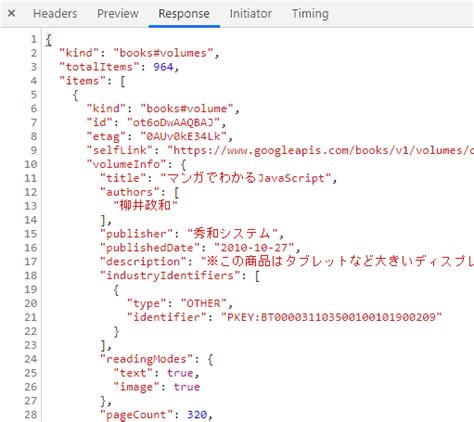The height and width of the screenshot is (422, 474).
Task: Click the "publishedDate" key on line 16
Action: [x=150, y=248]
